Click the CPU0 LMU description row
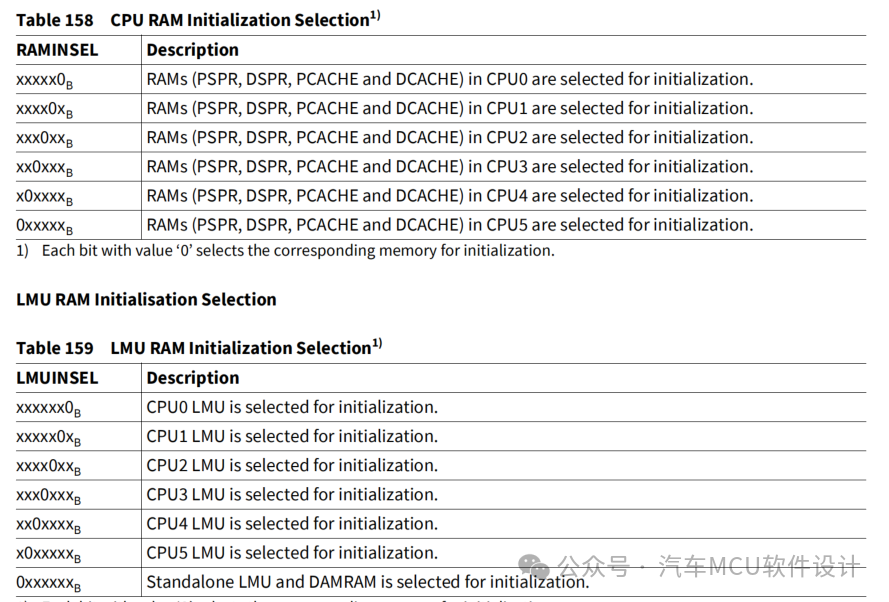The height and width of the screenshot is (602, 889). (292, 406)
